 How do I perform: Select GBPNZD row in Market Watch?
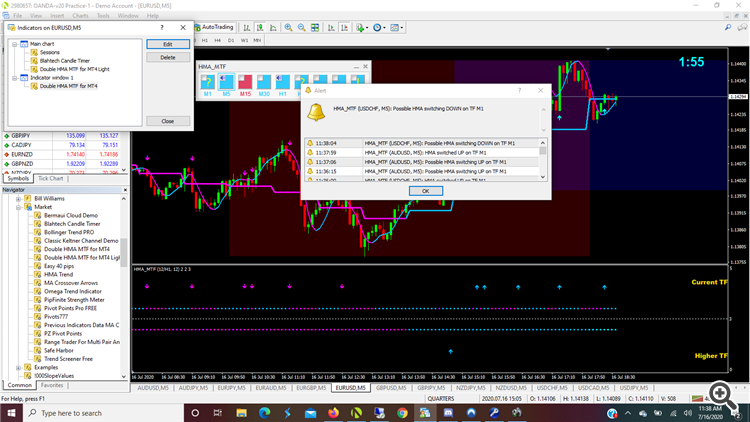point(62,164)
